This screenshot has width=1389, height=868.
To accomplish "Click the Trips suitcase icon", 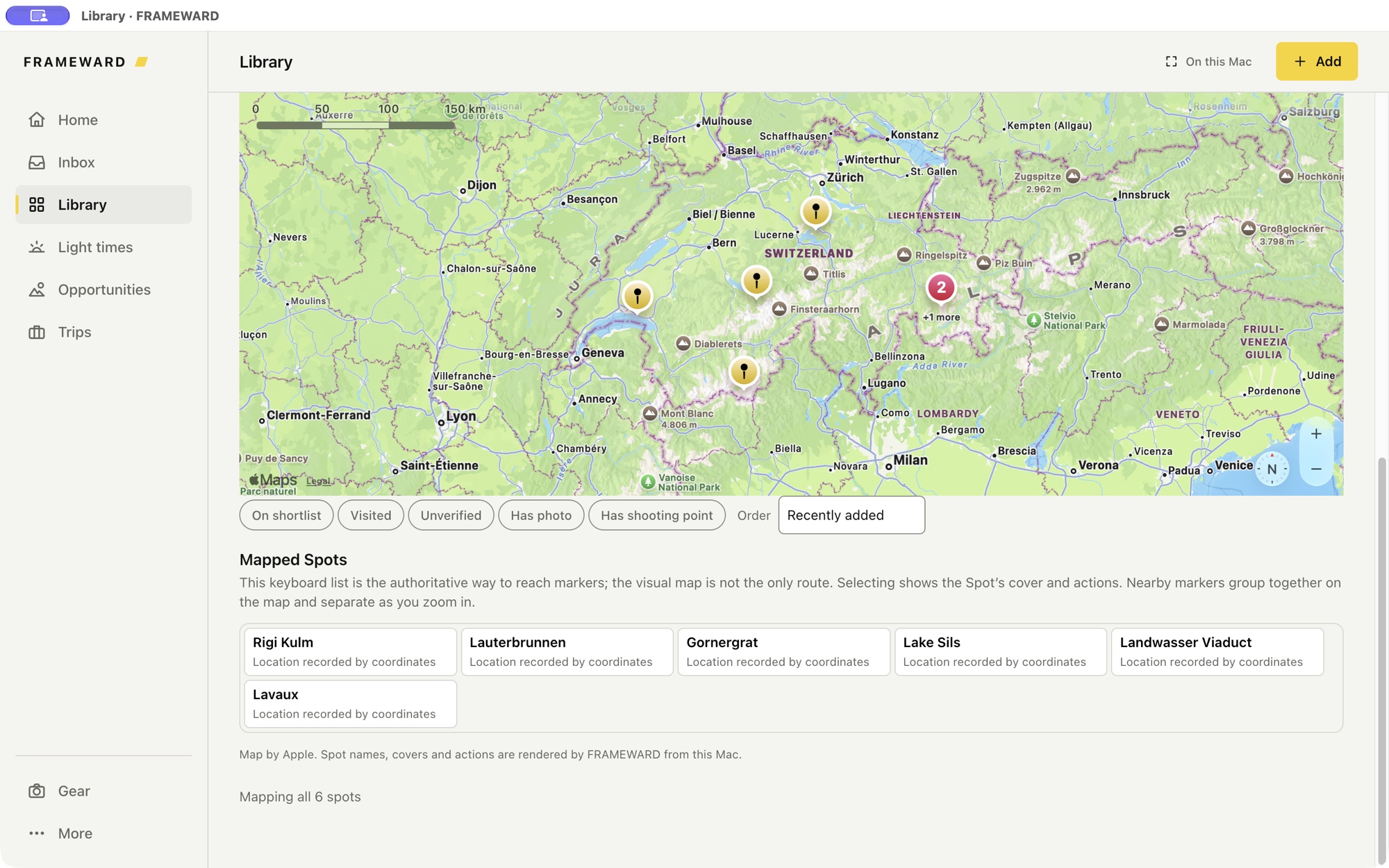I will (37, 332).
